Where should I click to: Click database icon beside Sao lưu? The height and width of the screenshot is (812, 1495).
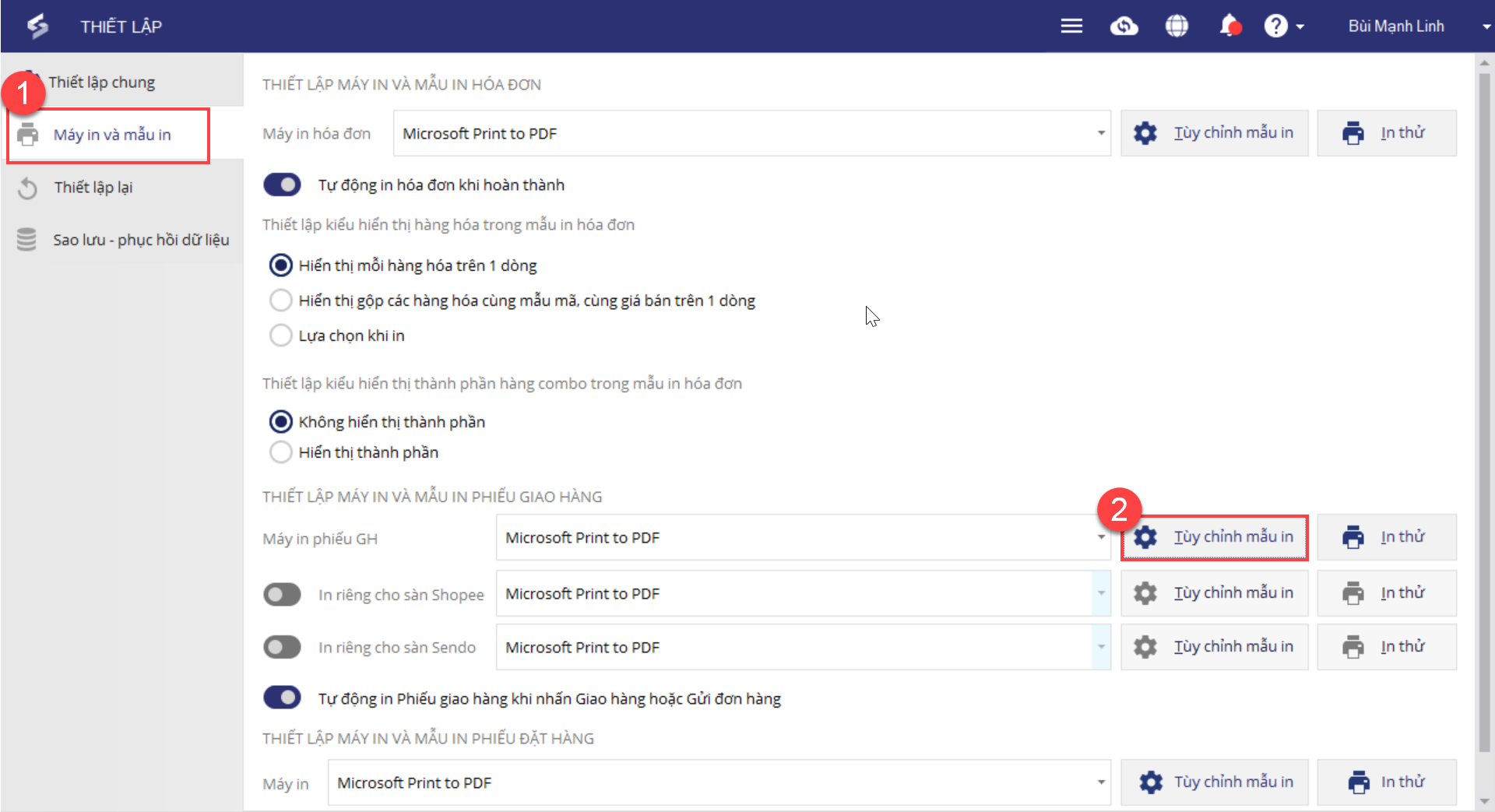(26, 240)
